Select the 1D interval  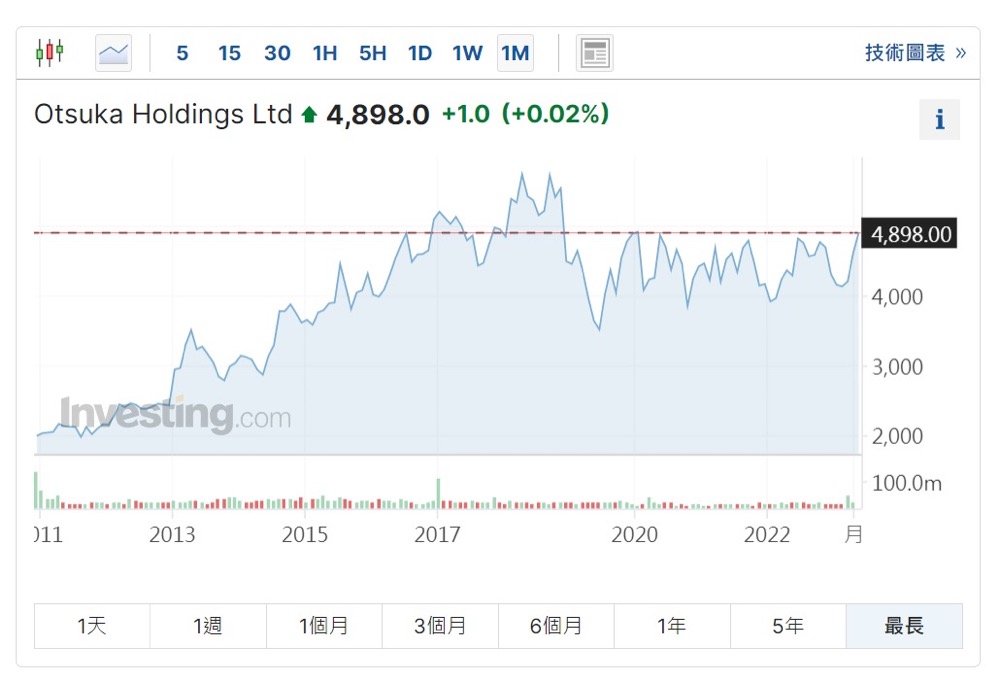click(420, 53)
